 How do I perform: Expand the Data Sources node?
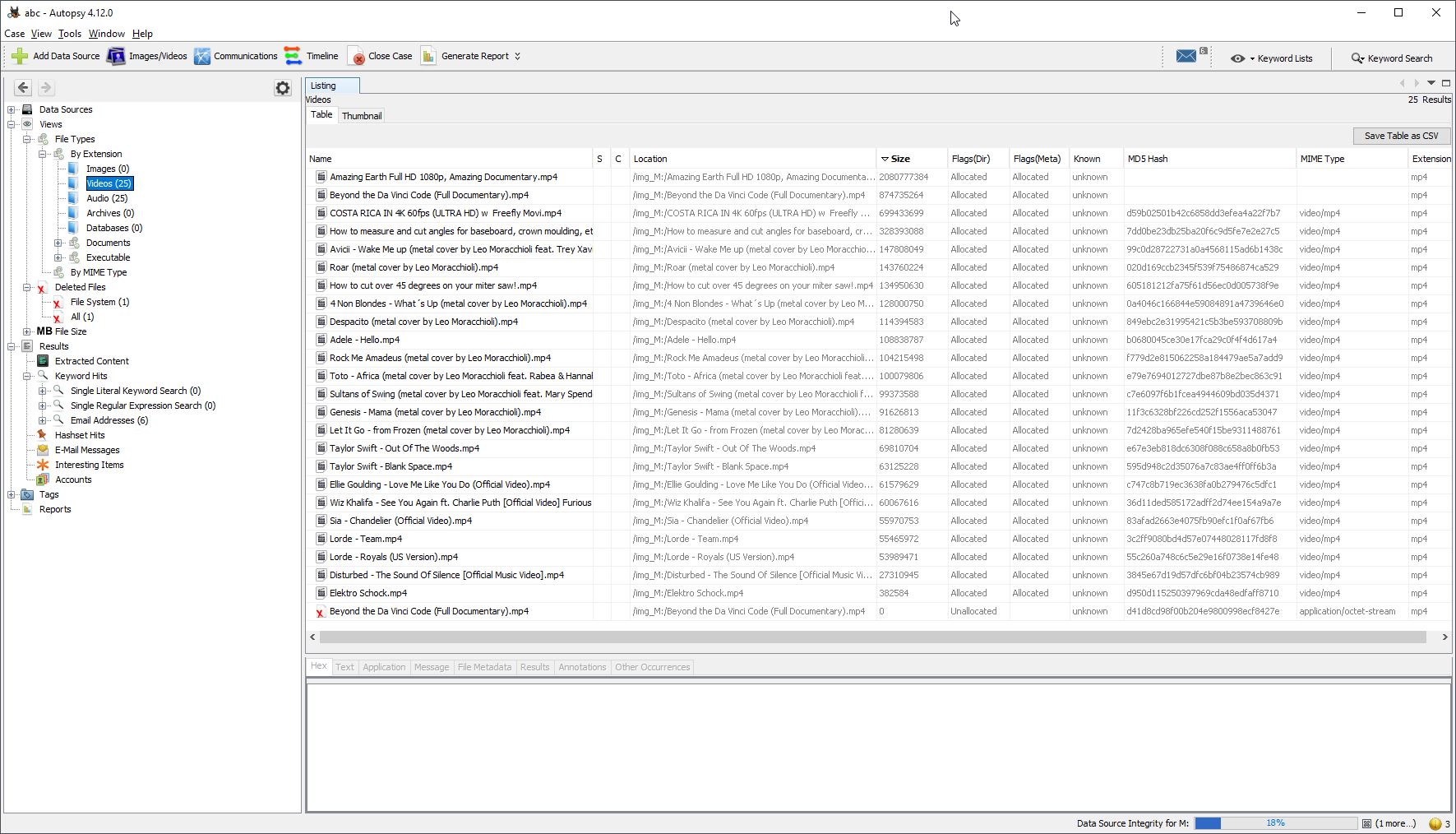click(x=12, y=109)
